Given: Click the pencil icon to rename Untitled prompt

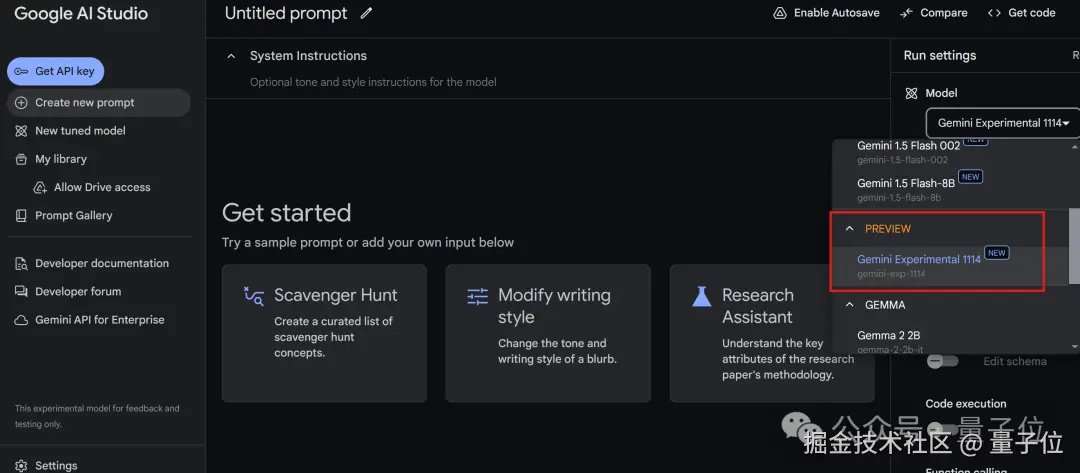Looking at the screenshot, I should click(366, 13).
